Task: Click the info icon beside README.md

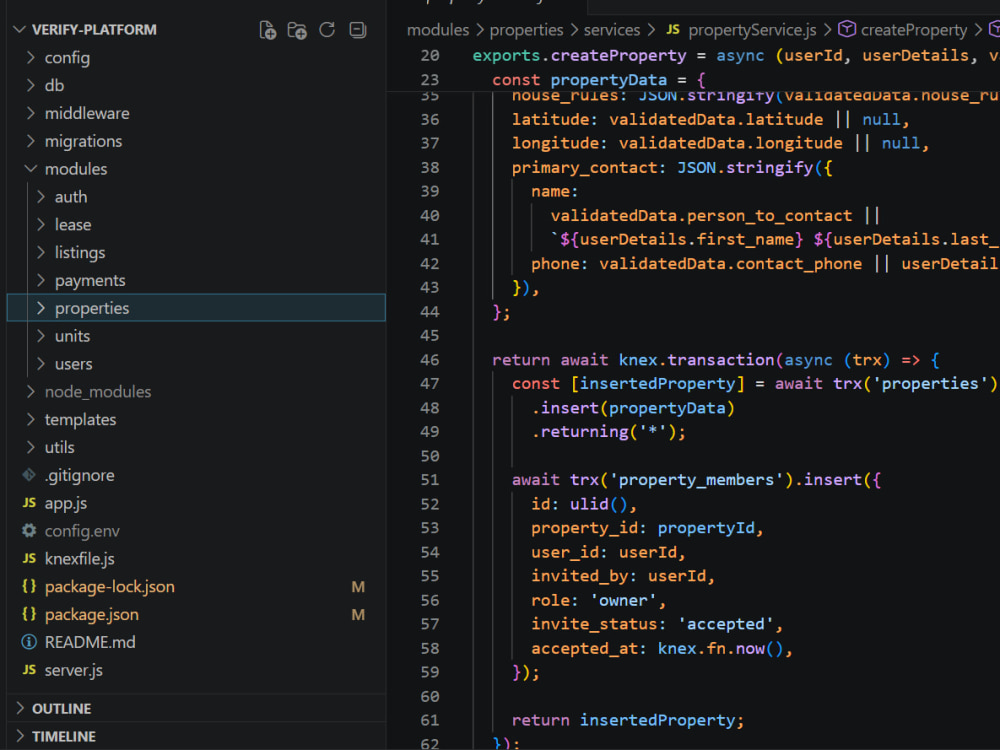Action: click(29, 642)
